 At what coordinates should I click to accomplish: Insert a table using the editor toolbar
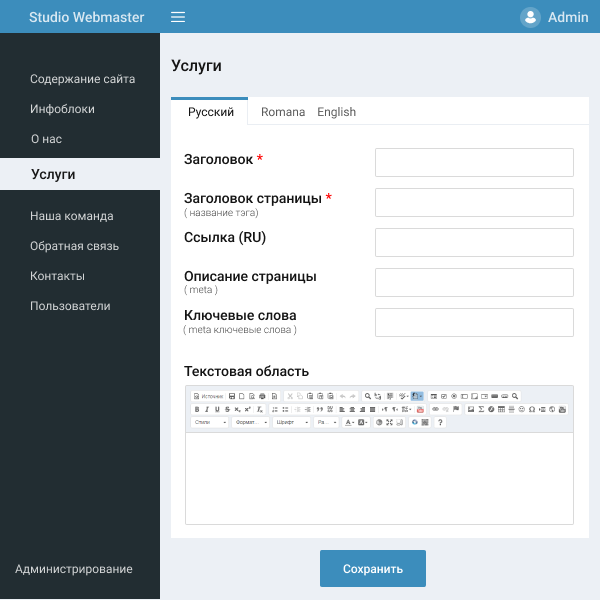coord(502,409)
